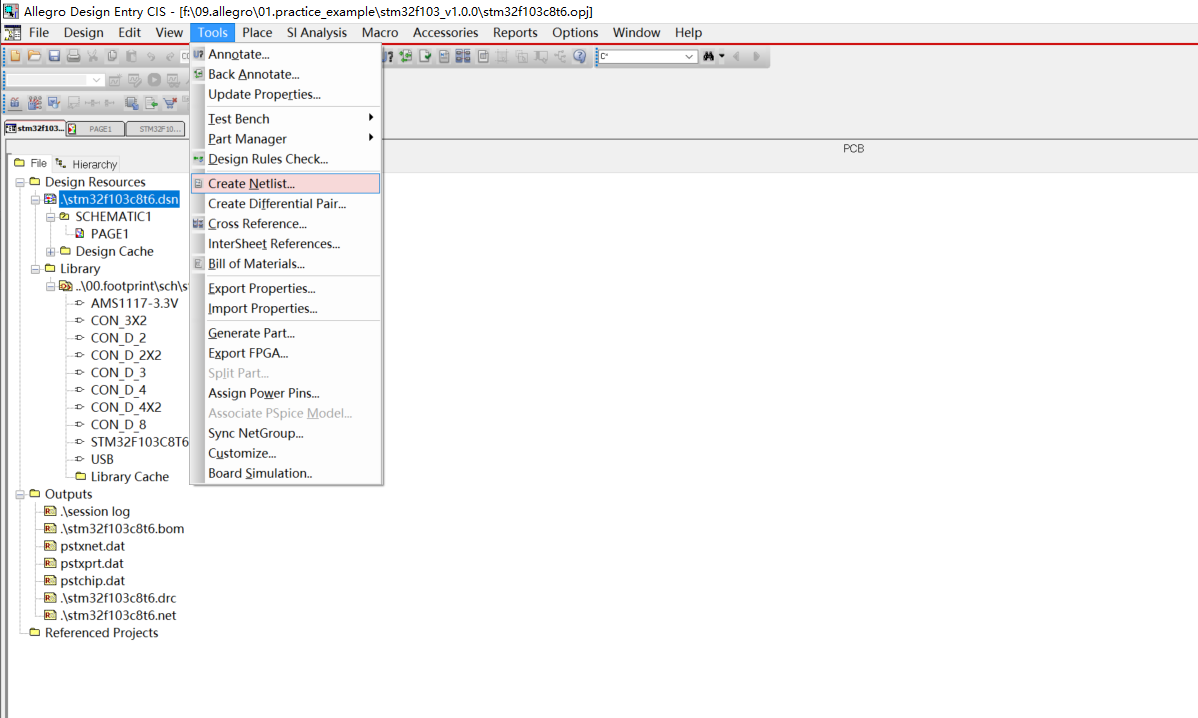This screenshot has width=1198, height=718.
Task: Choose Annotate... from Tools menu
Action: (x=285, y=54)
